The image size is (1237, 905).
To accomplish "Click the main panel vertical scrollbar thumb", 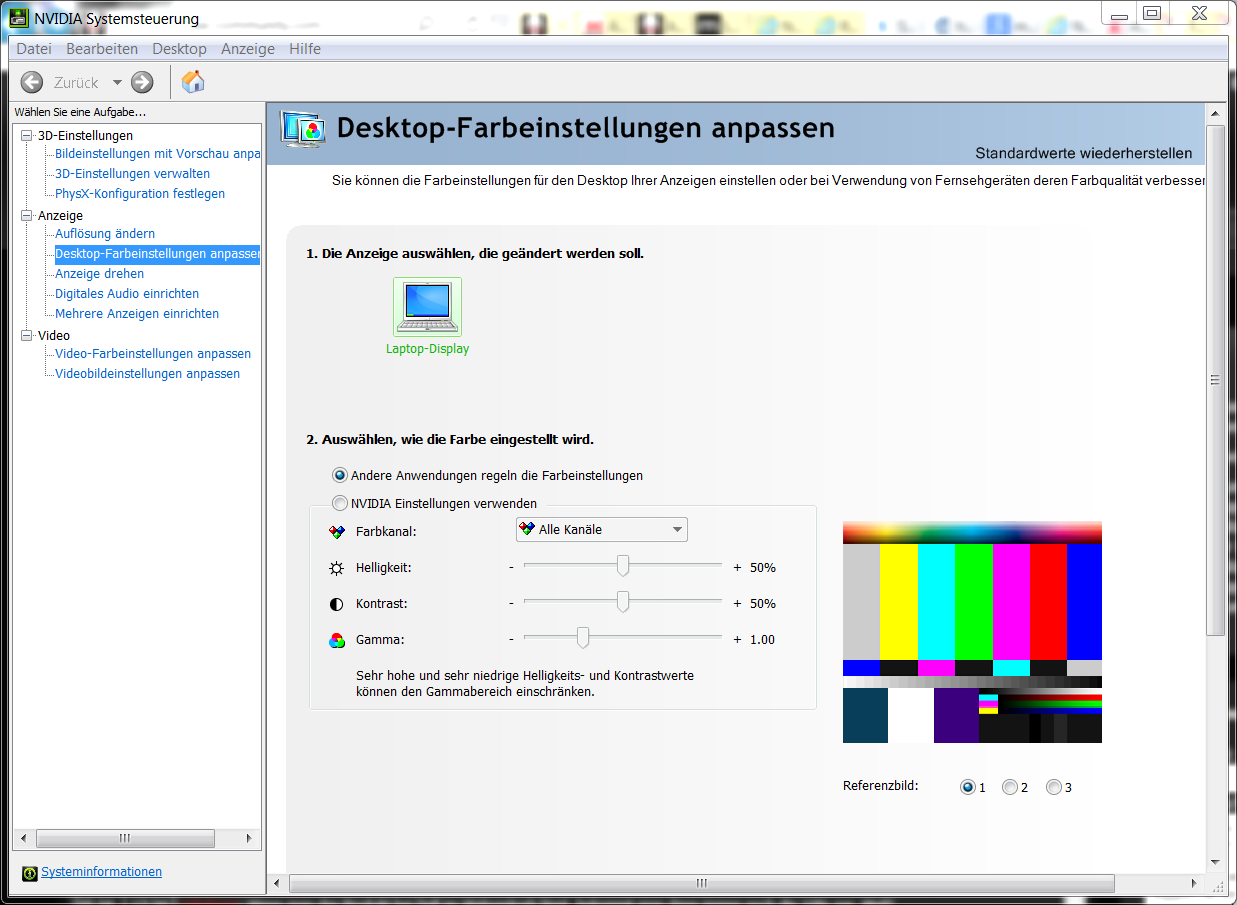I will click(x=1215, y=380).
